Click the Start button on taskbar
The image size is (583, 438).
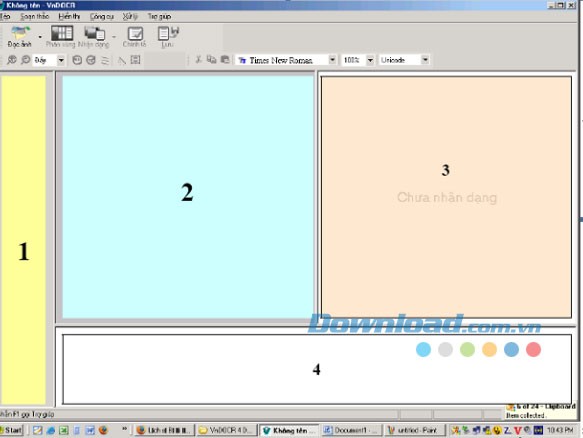(x=12, y=430)
